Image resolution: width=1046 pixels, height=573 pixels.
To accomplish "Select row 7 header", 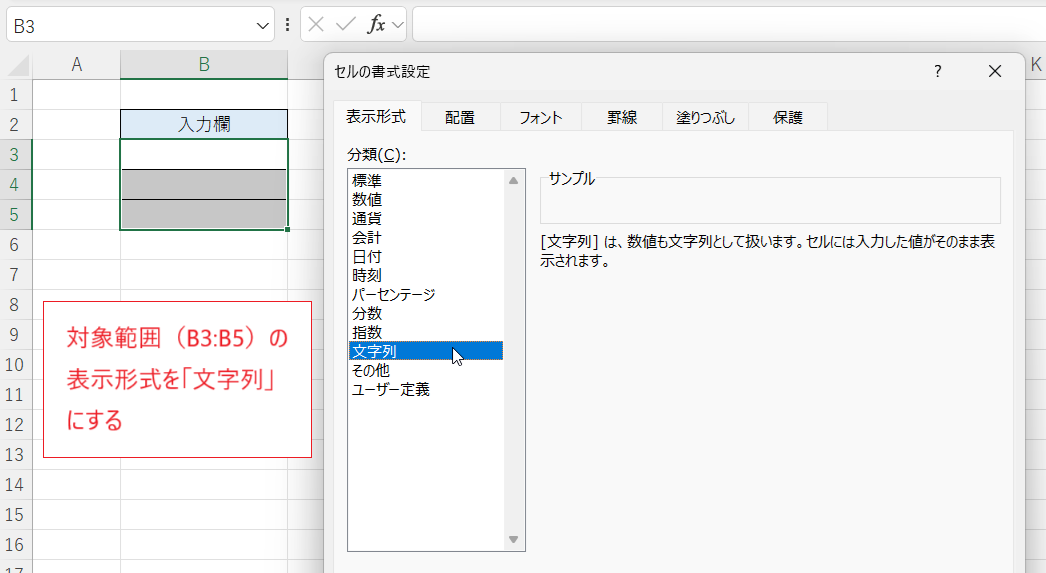I will (x=15, y=275).
